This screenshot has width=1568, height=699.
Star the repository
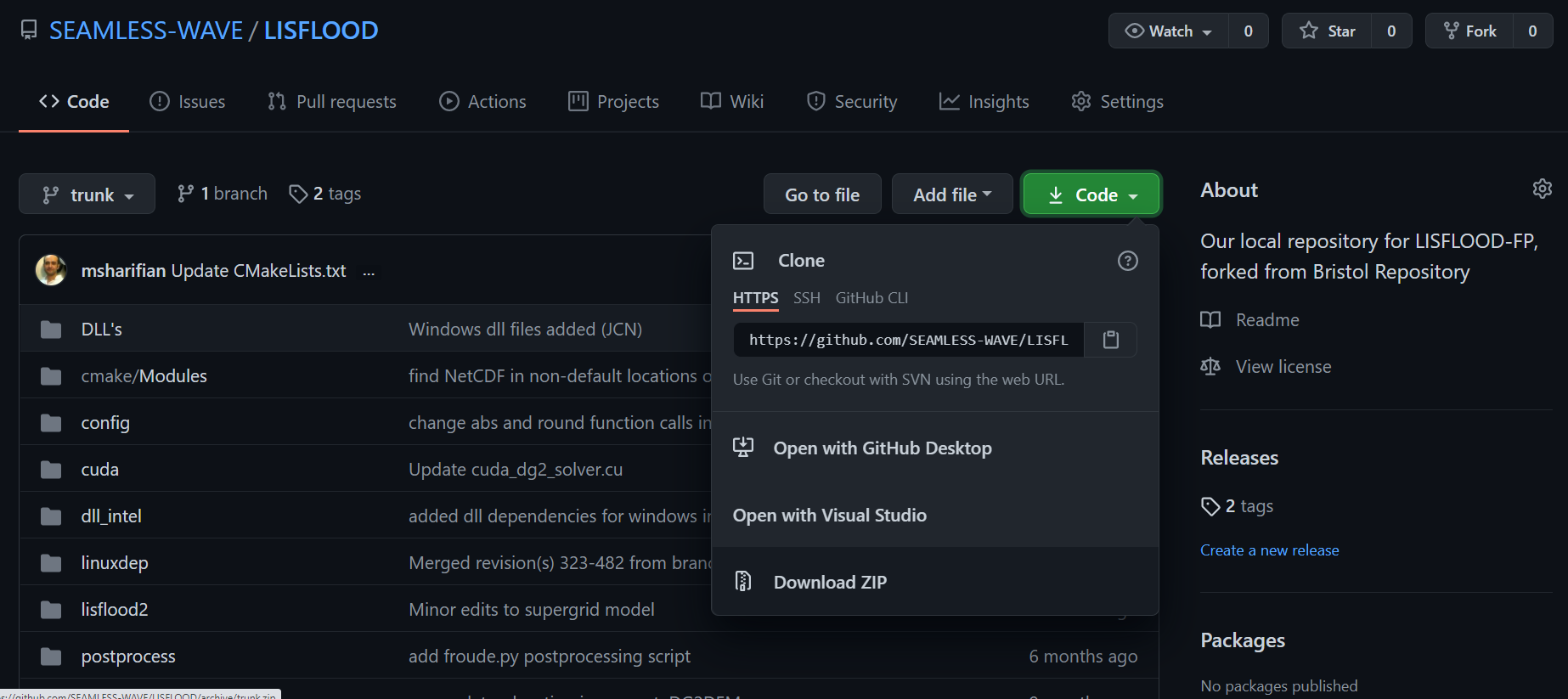click(1327, 31)
